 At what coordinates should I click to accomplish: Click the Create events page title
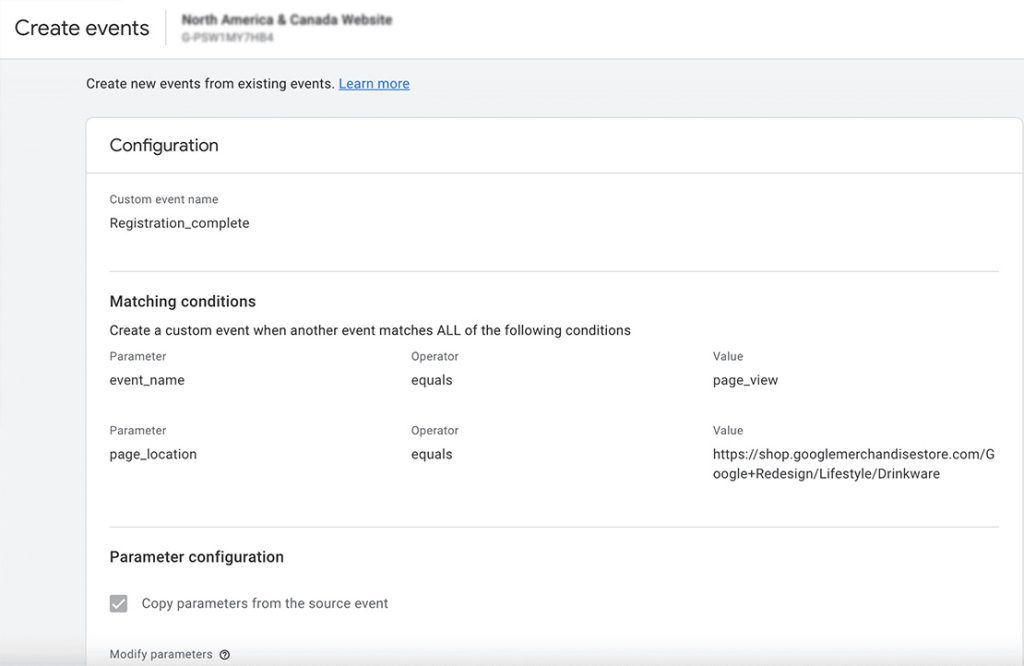pyautogui.click(x=82, y=28)
